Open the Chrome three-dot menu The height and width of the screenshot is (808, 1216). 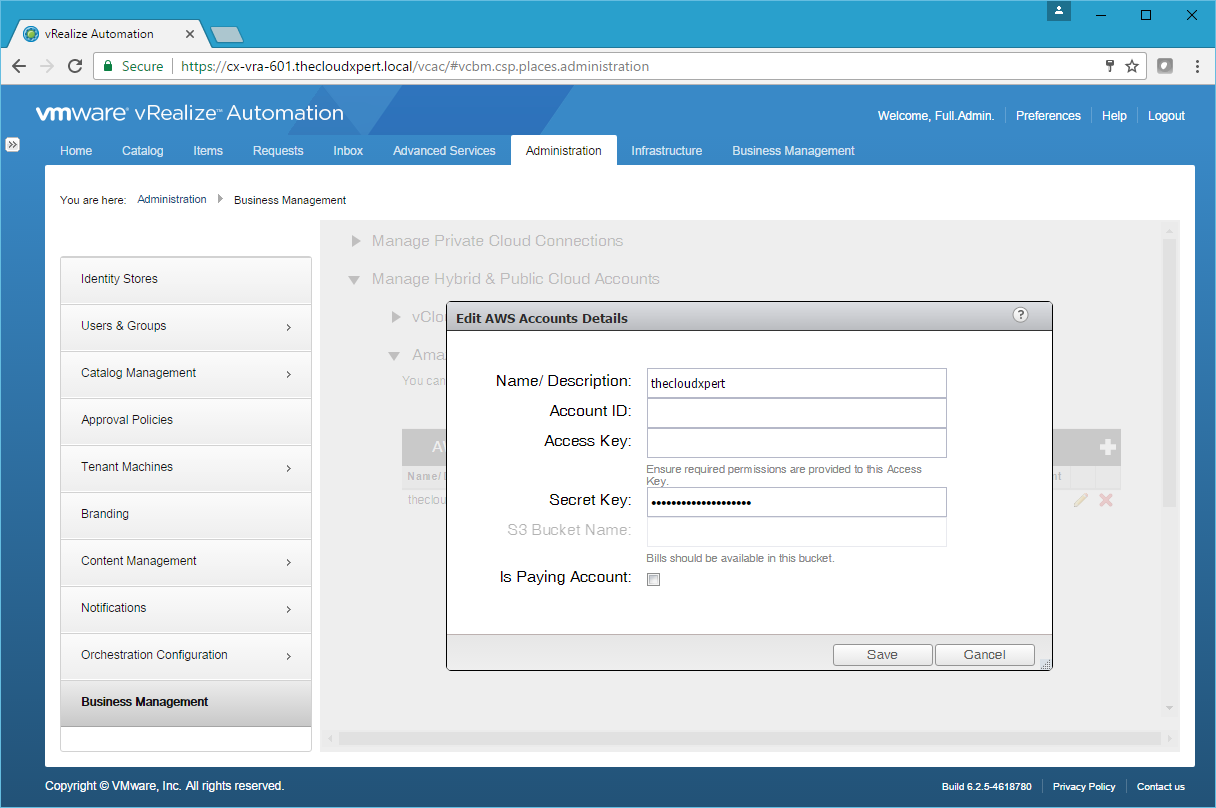[x=1197, y=66]
